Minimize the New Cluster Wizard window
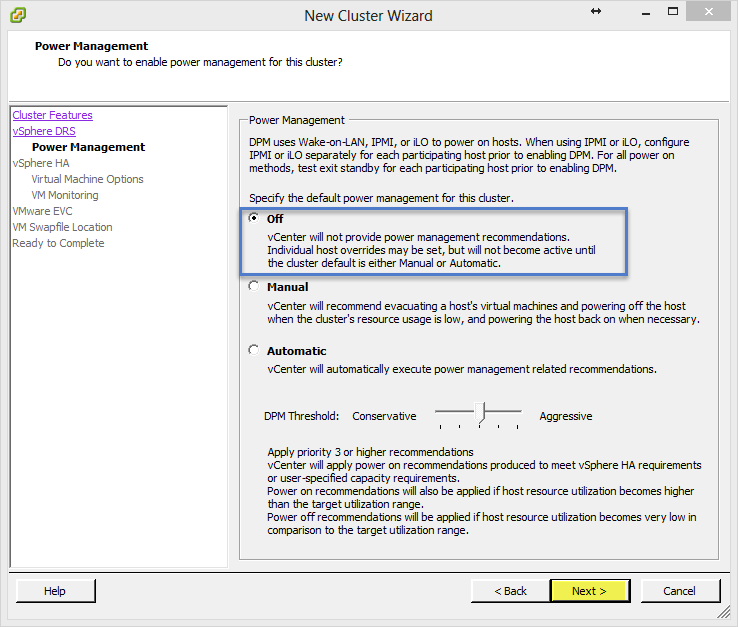This screenshot has height=627, width=738. [646, 12]
